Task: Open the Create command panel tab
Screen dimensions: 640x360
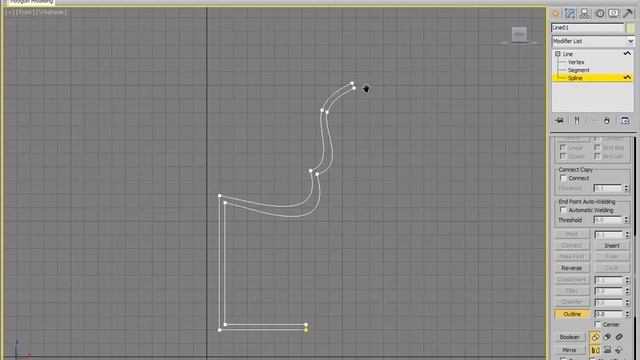Action: (555, 13)
